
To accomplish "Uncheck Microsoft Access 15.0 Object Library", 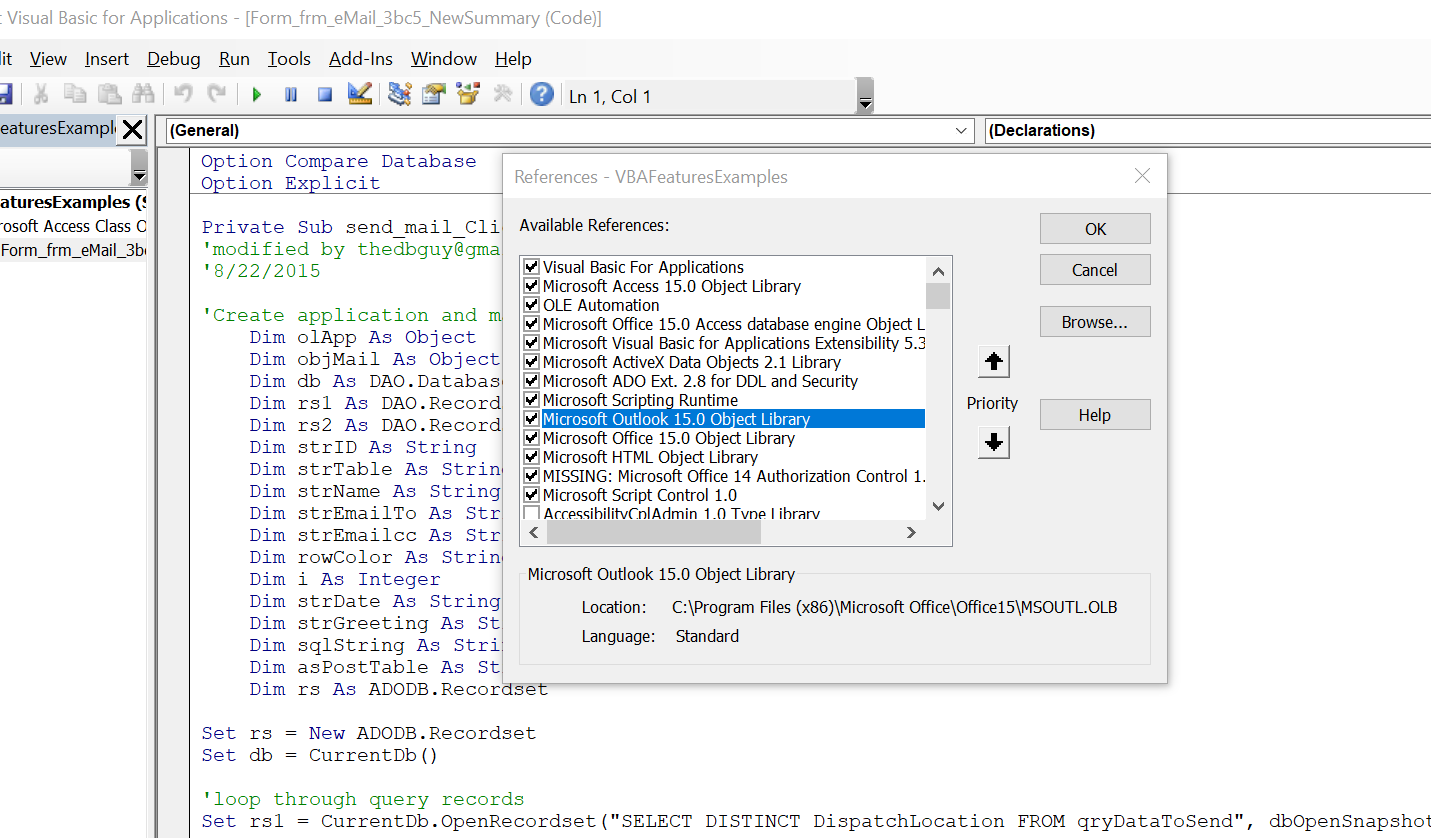I will tap(531, 286).
